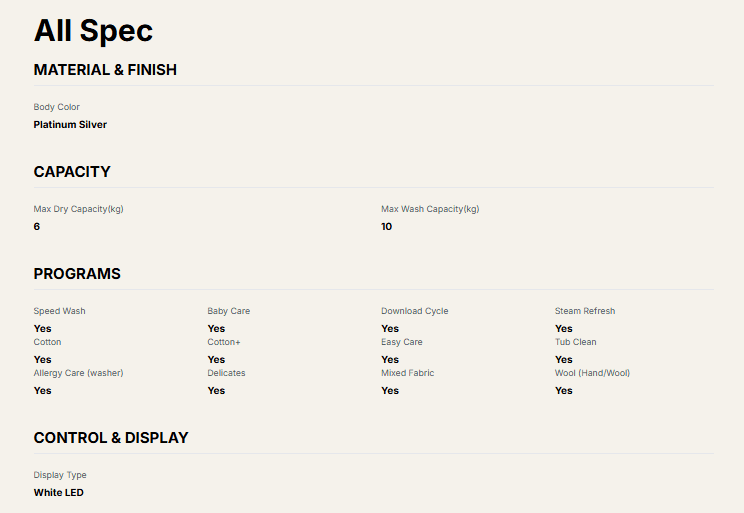
Task: Click the Wool (Hand/Wool) program label
Action: (x=592, y=373)
